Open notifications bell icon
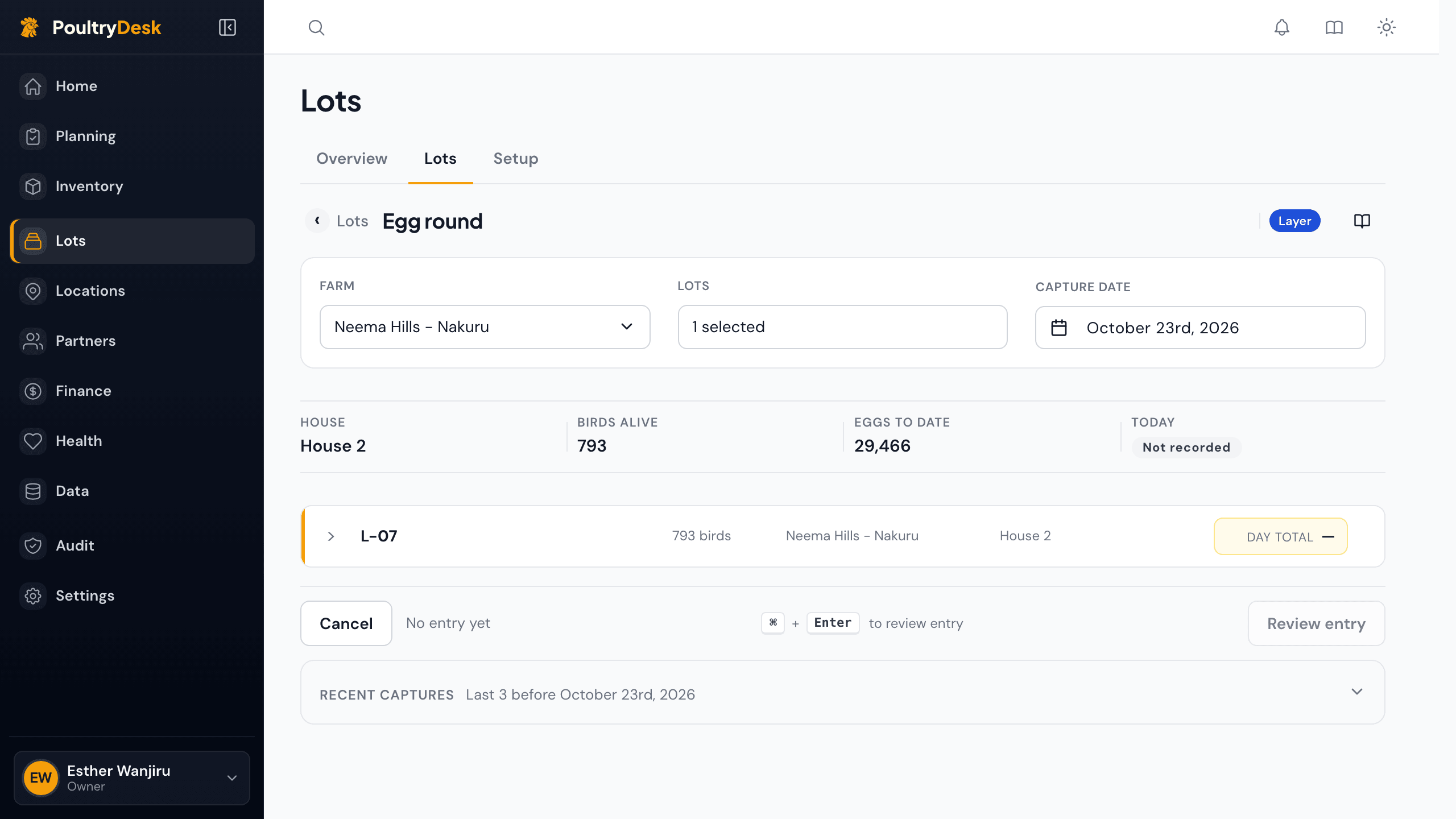 (1281, 27)
